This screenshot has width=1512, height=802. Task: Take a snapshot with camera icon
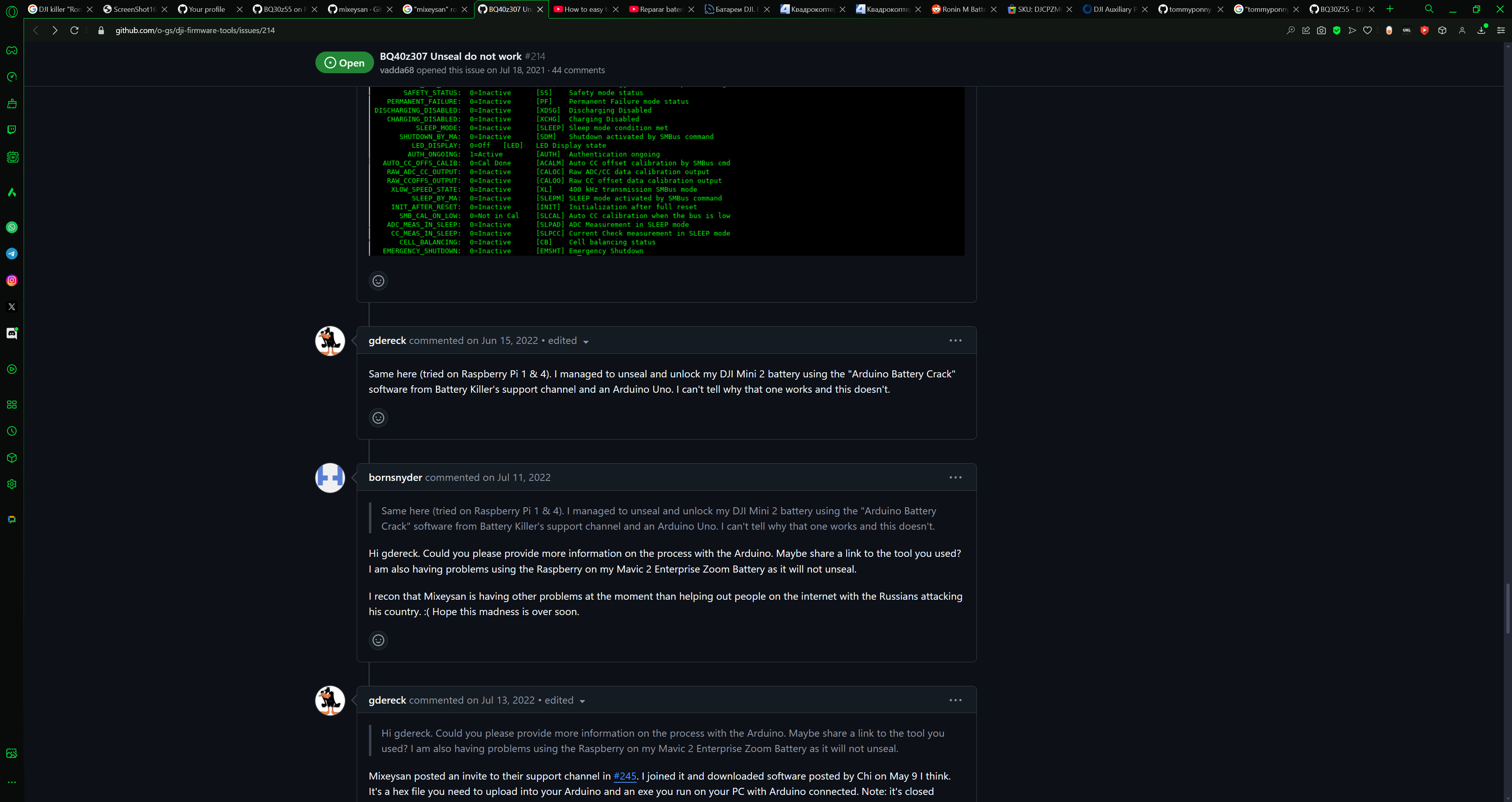coord(1321,31)
